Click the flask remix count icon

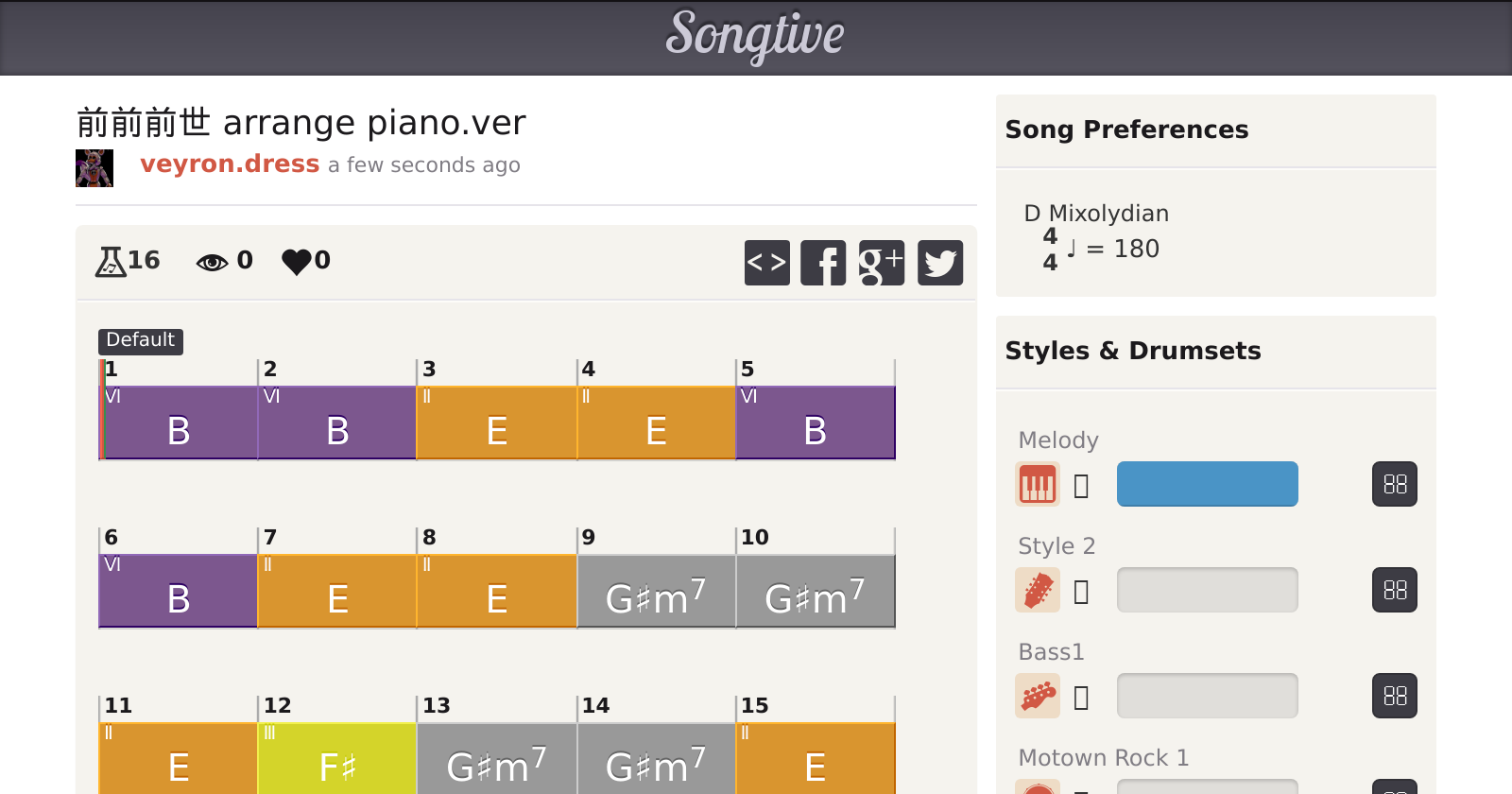click(111, 261)
